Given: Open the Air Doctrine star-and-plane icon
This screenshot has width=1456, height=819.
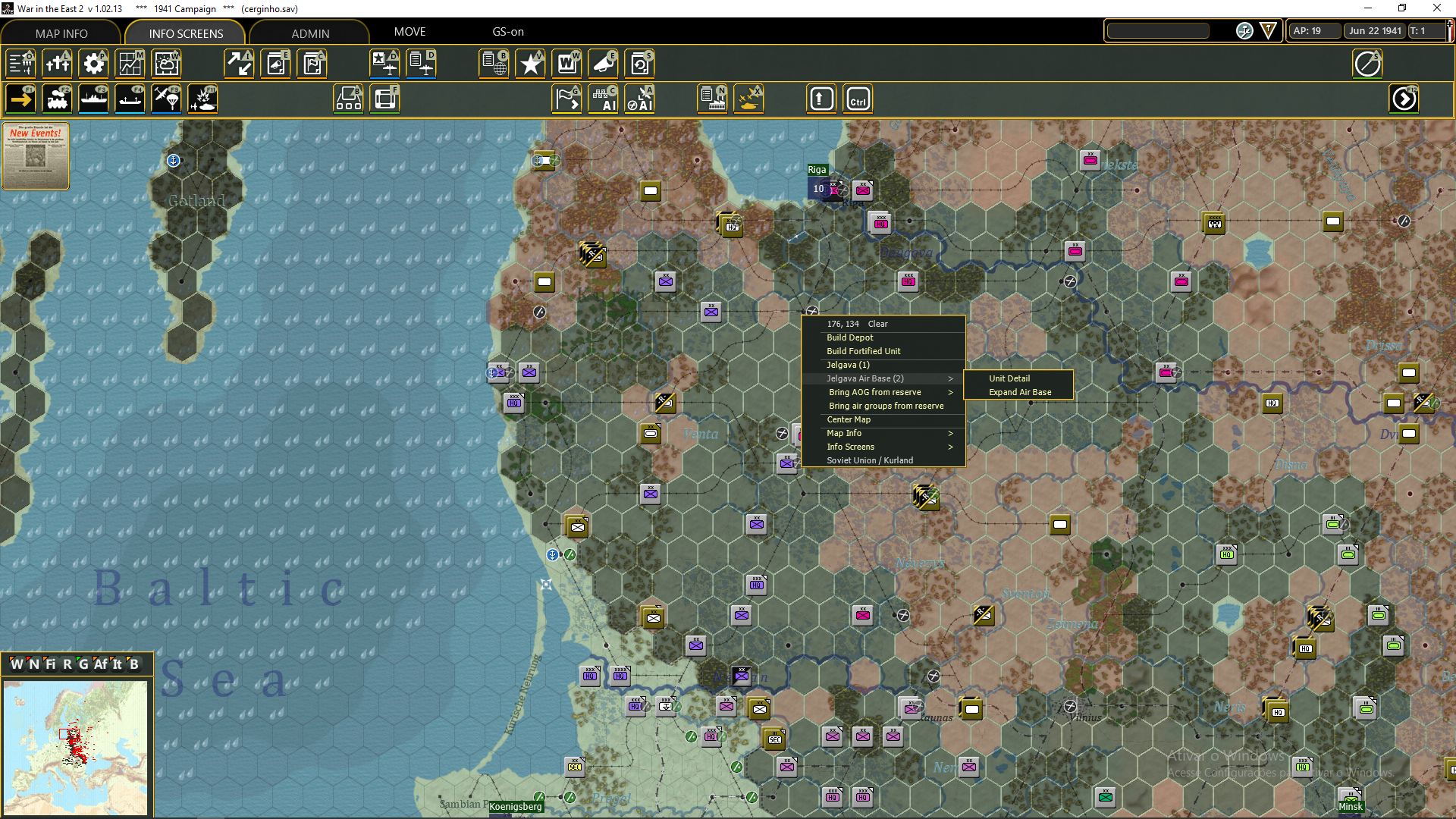Looking at the screenshot, I should 385,64.
